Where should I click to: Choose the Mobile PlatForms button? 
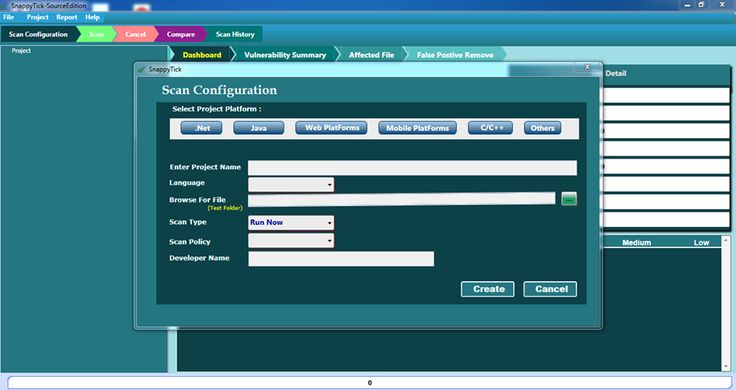[x=417, y=128]
